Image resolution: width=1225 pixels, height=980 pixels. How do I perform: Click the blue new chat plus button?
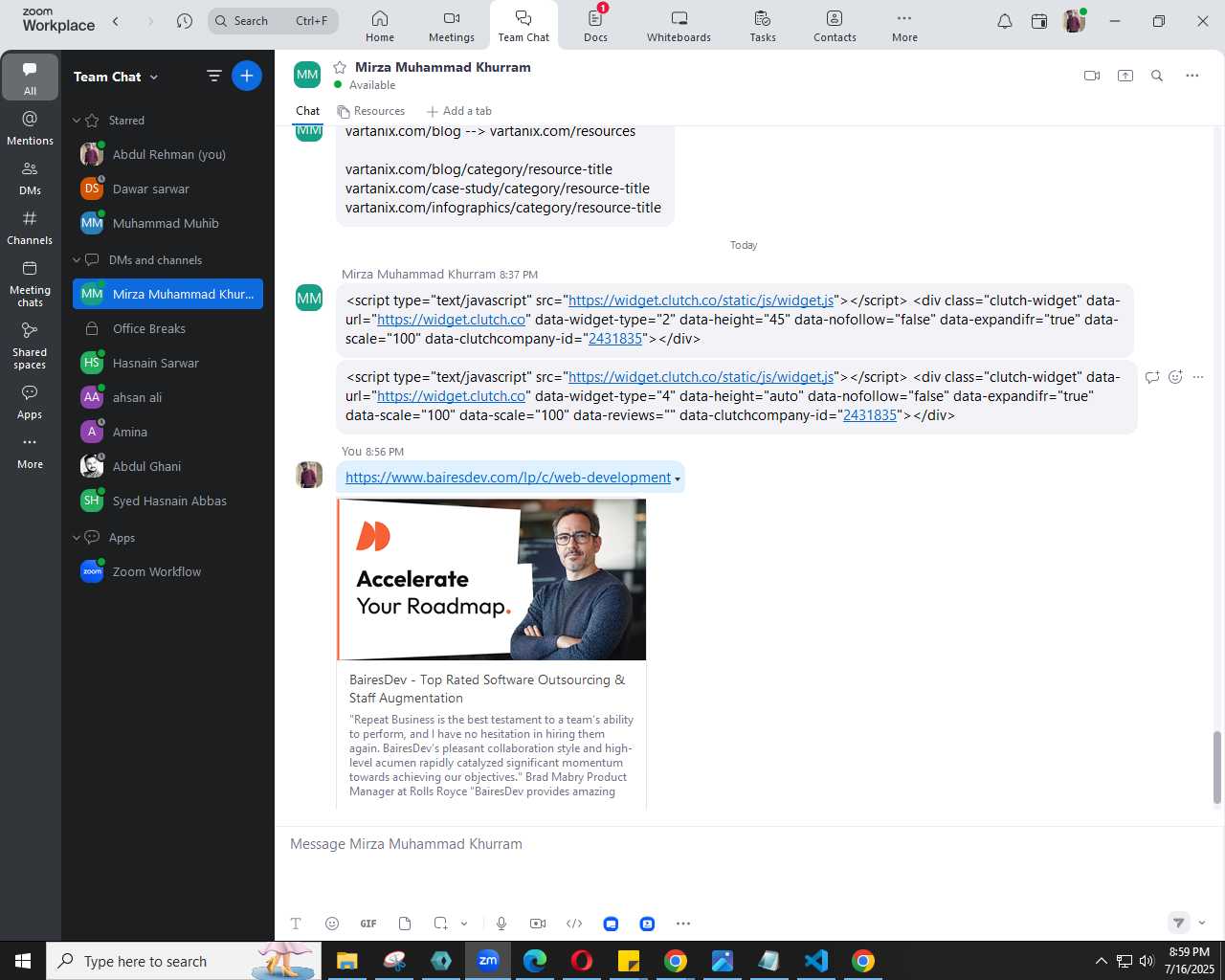247,76
